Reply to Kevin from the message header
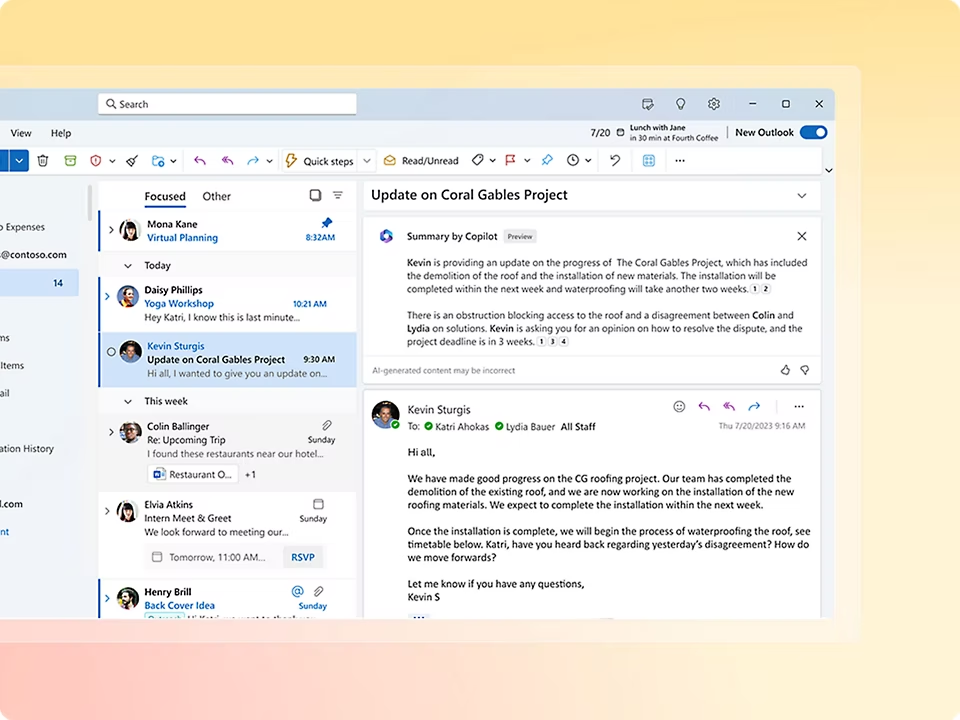Viewport: 960px width, 720px height. pos(704,407)
